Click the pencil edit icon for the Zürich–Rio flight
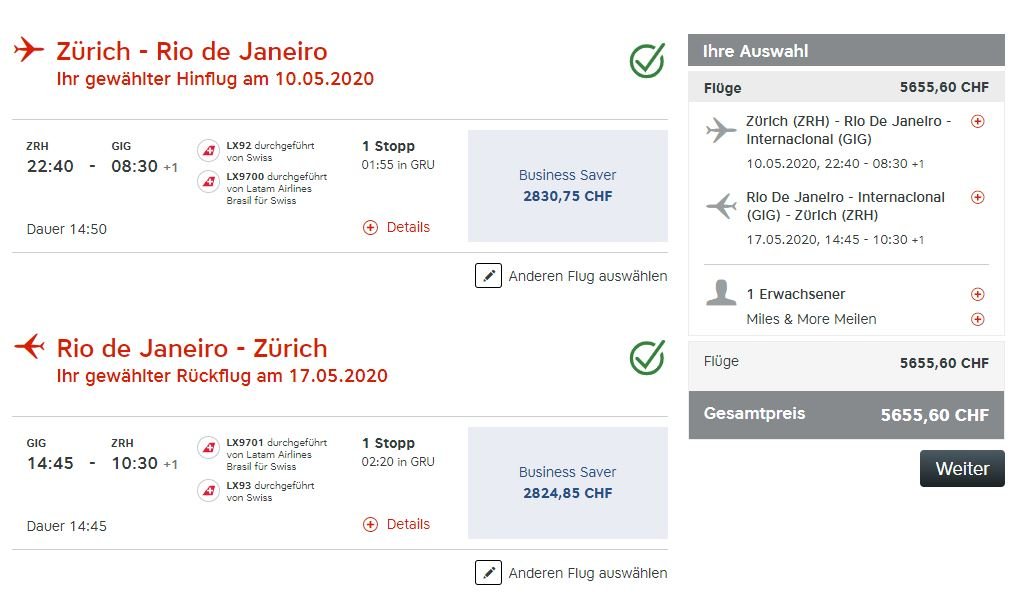This screenshot has width=1017, height=600. 488,276
